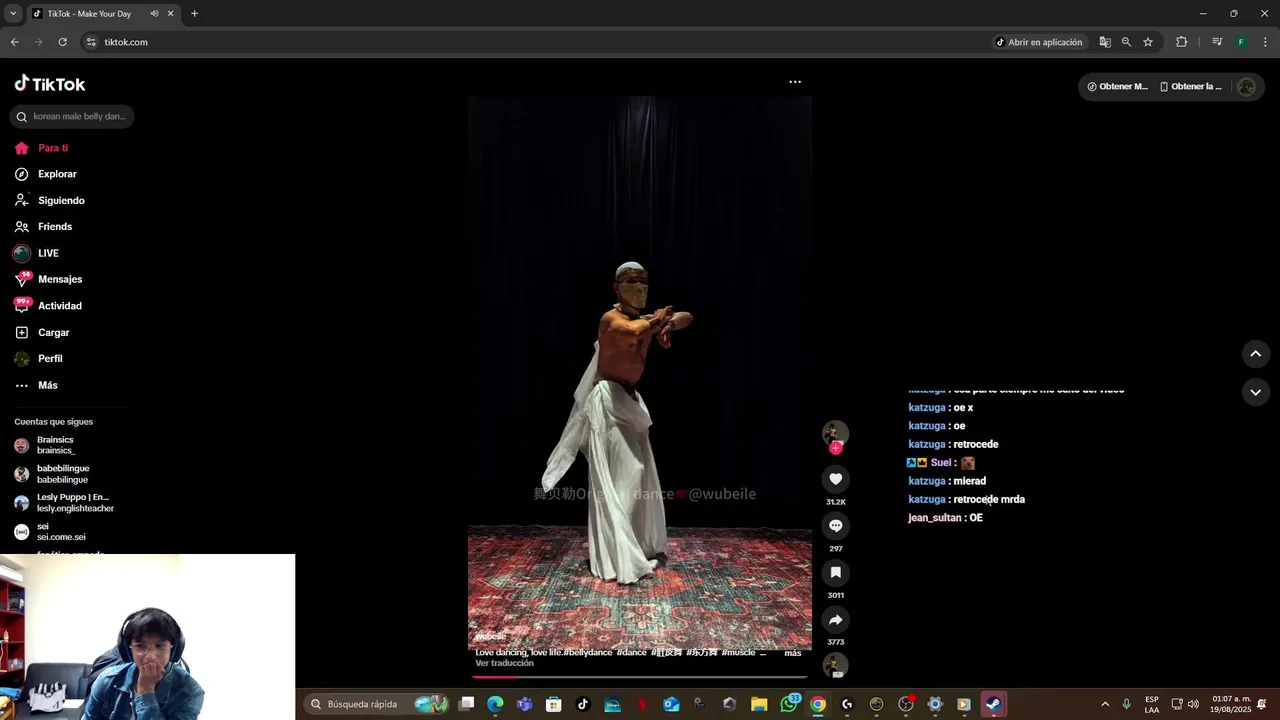Seek within the video progress bar

(640, 677)
